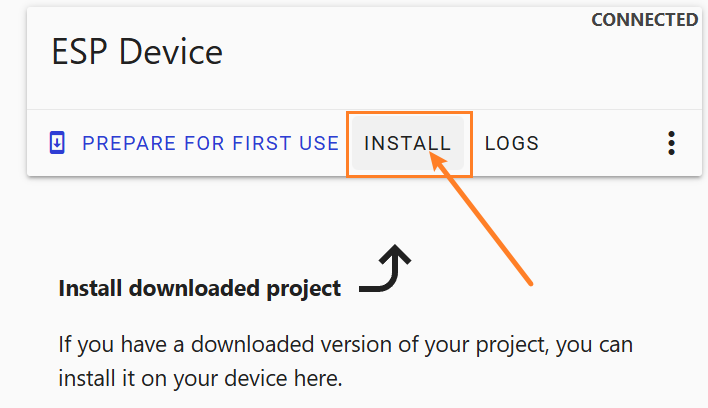The image size is (708, 408).
Task: Click the device download icon beside Prepare
Action: click(58, 143)
